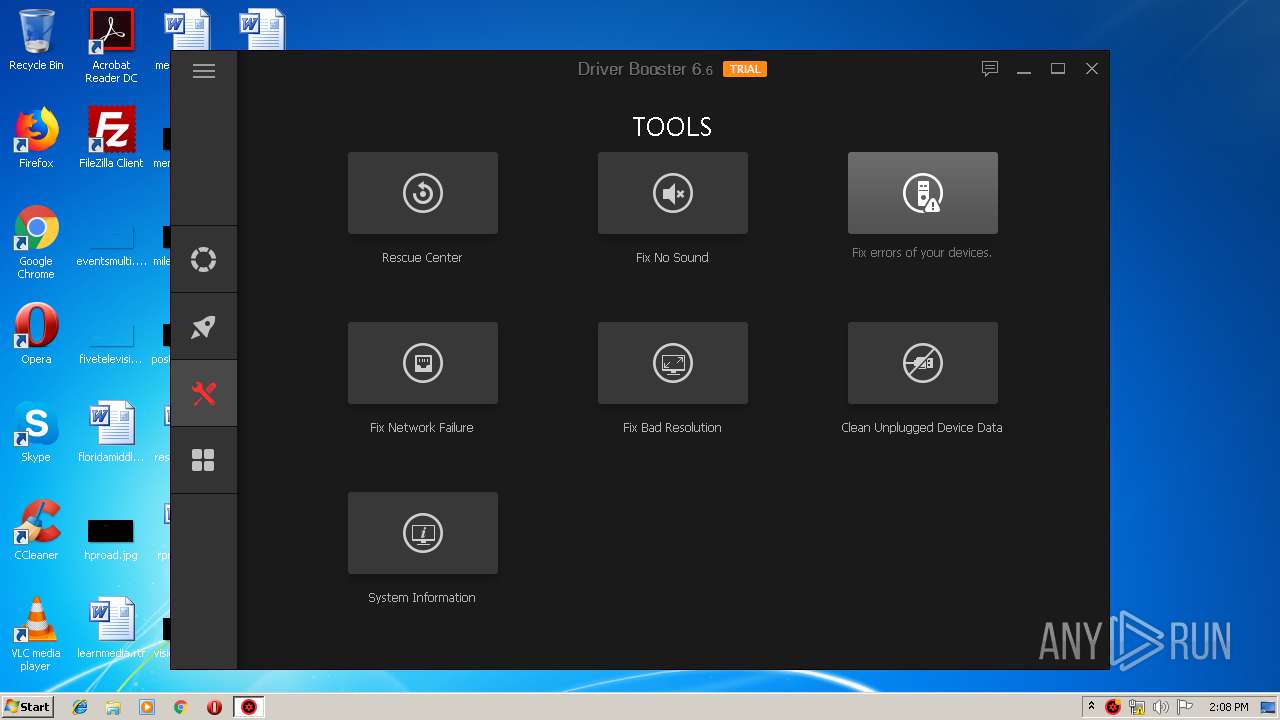
Task: Launch the Fix Device Error tool tile
Action: click(923, 193)
